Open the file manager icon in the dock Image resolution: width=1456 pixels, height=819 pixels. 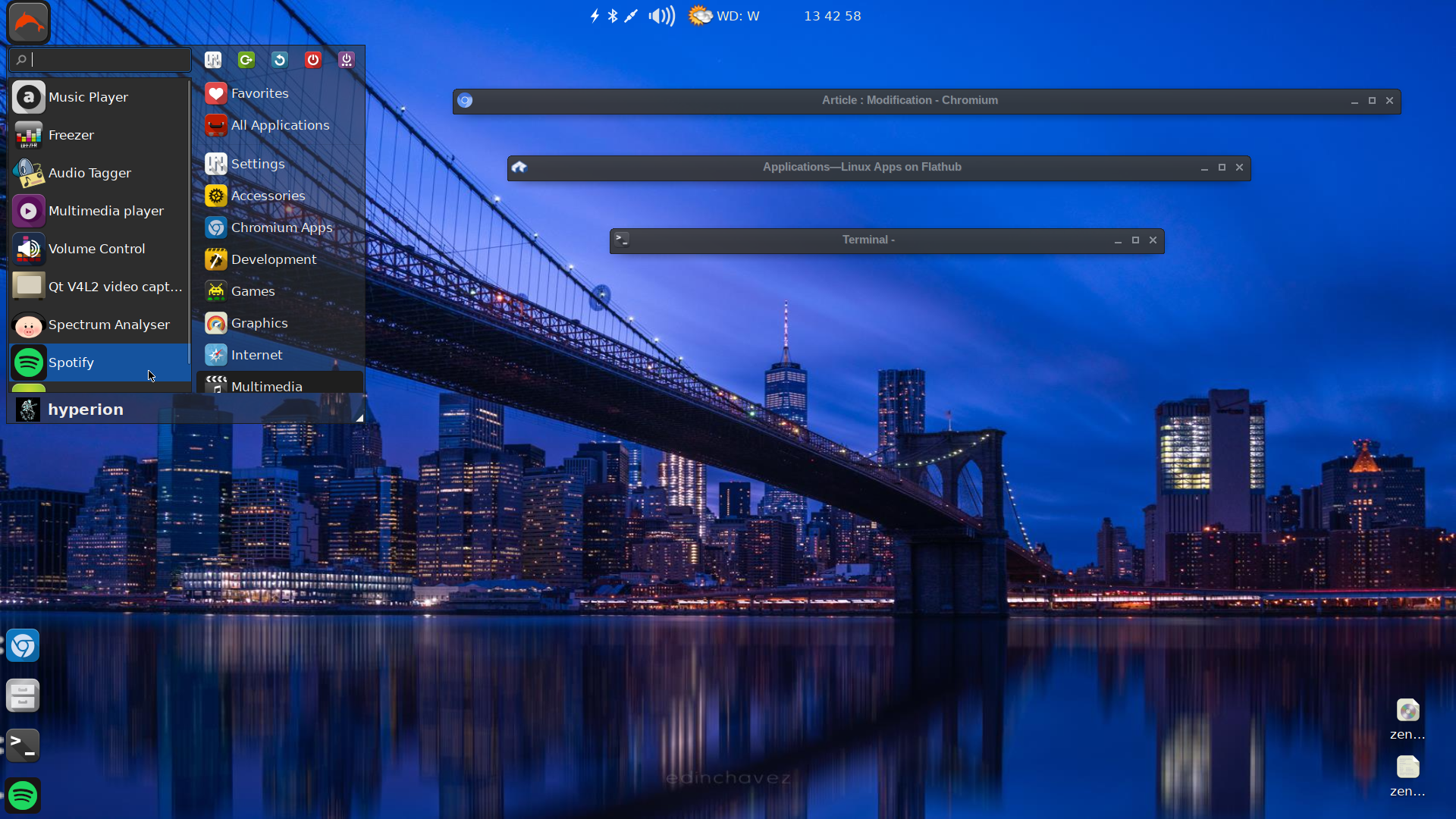23,695
